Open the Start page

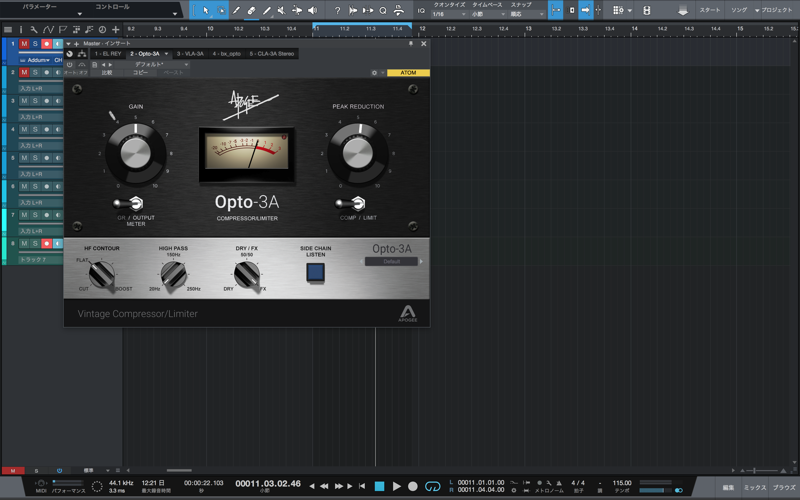[710, 10]
